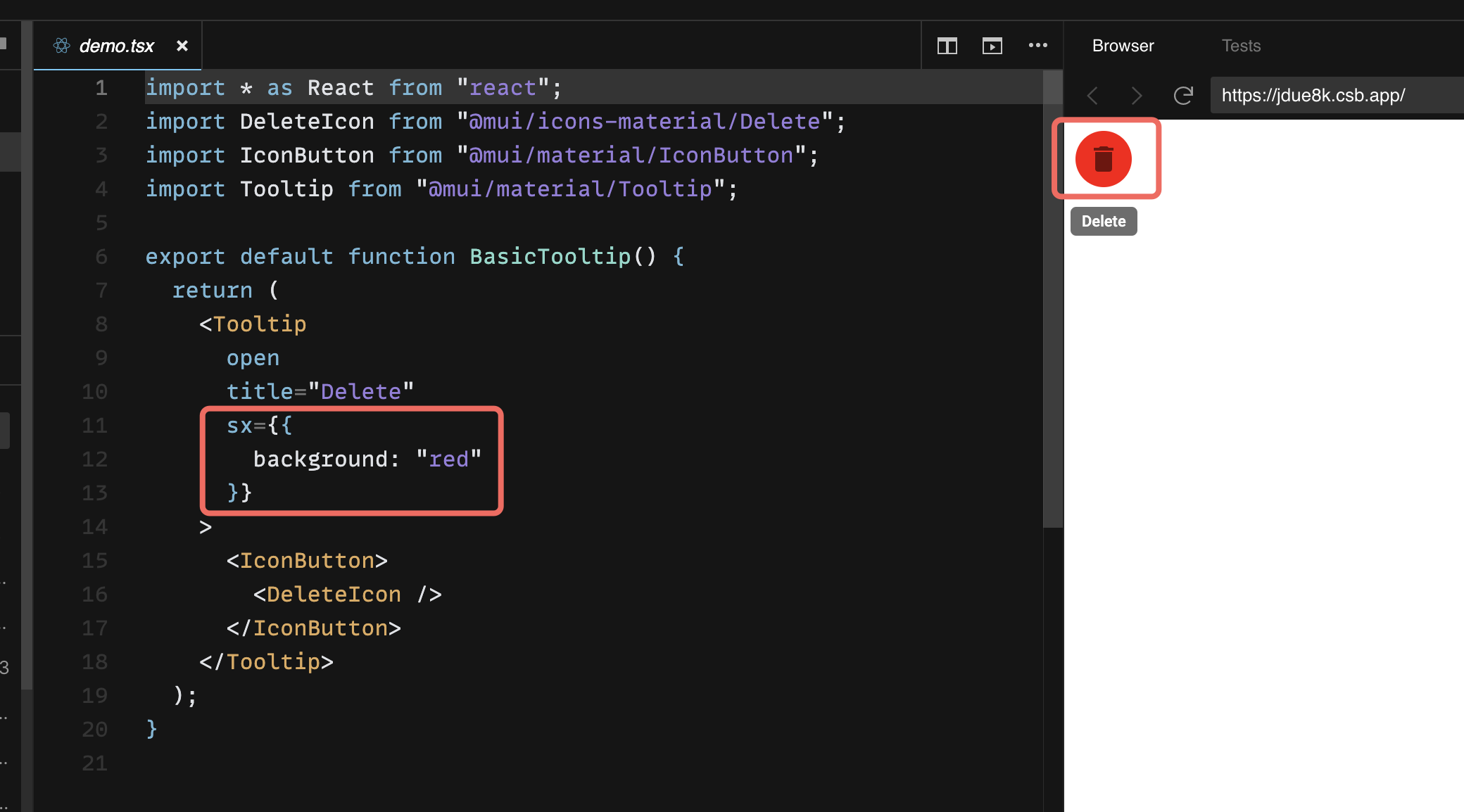Open the preview runner icon
Screen dimensions: 1464x812
pyautogui.click(x=992, y=46)
